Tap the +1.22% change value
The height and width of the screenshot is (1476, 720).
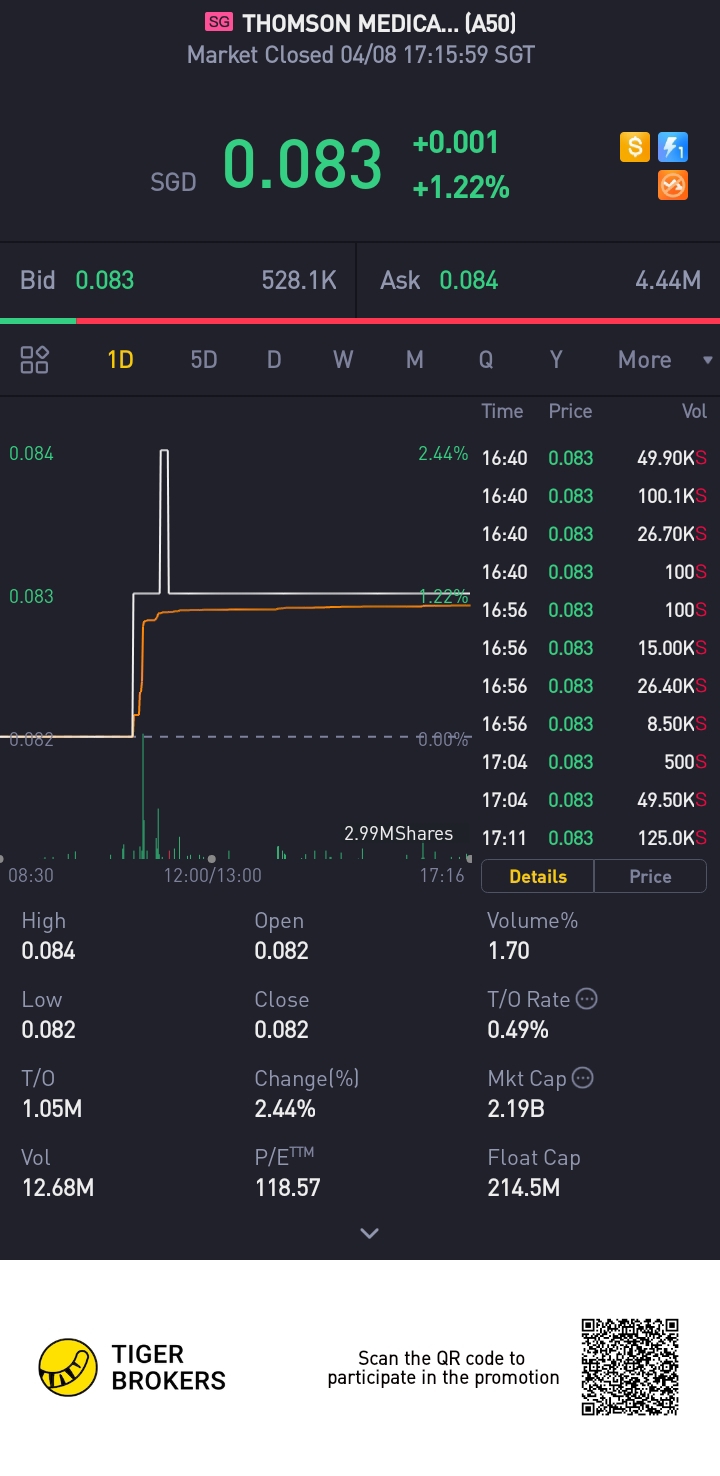461,187
